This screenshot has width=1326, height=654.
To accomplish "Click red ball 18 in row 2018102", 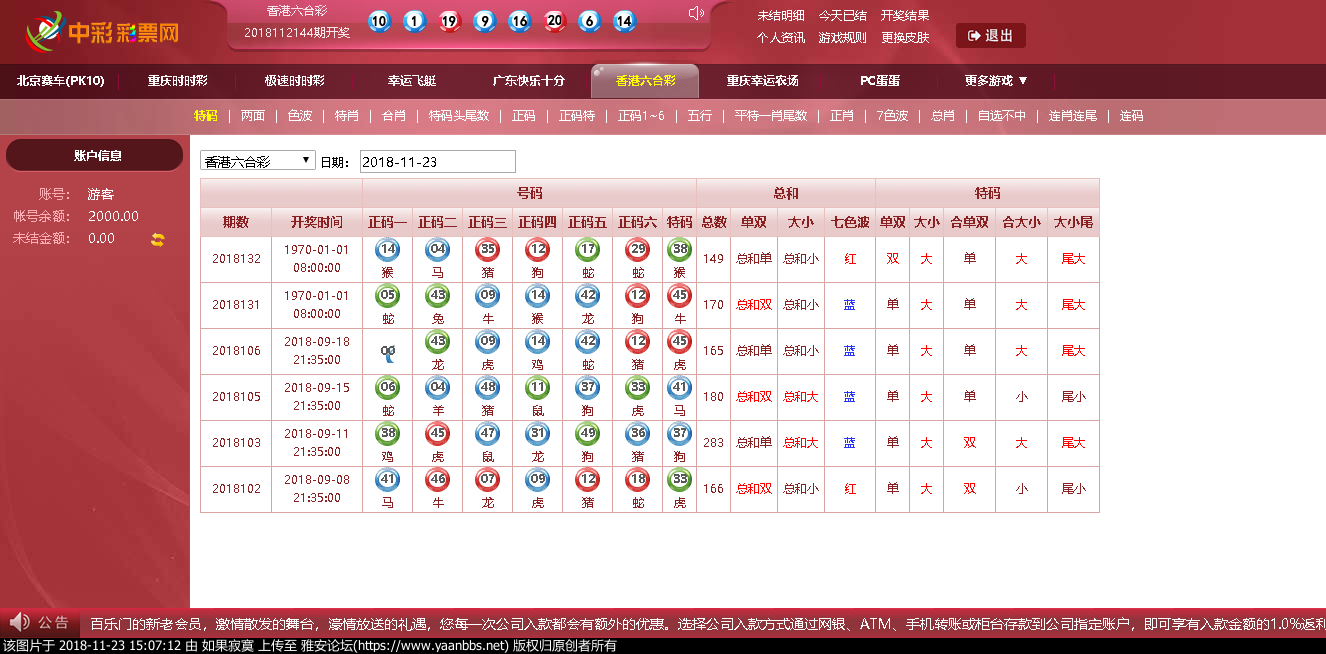I will [x=637, y=480].
